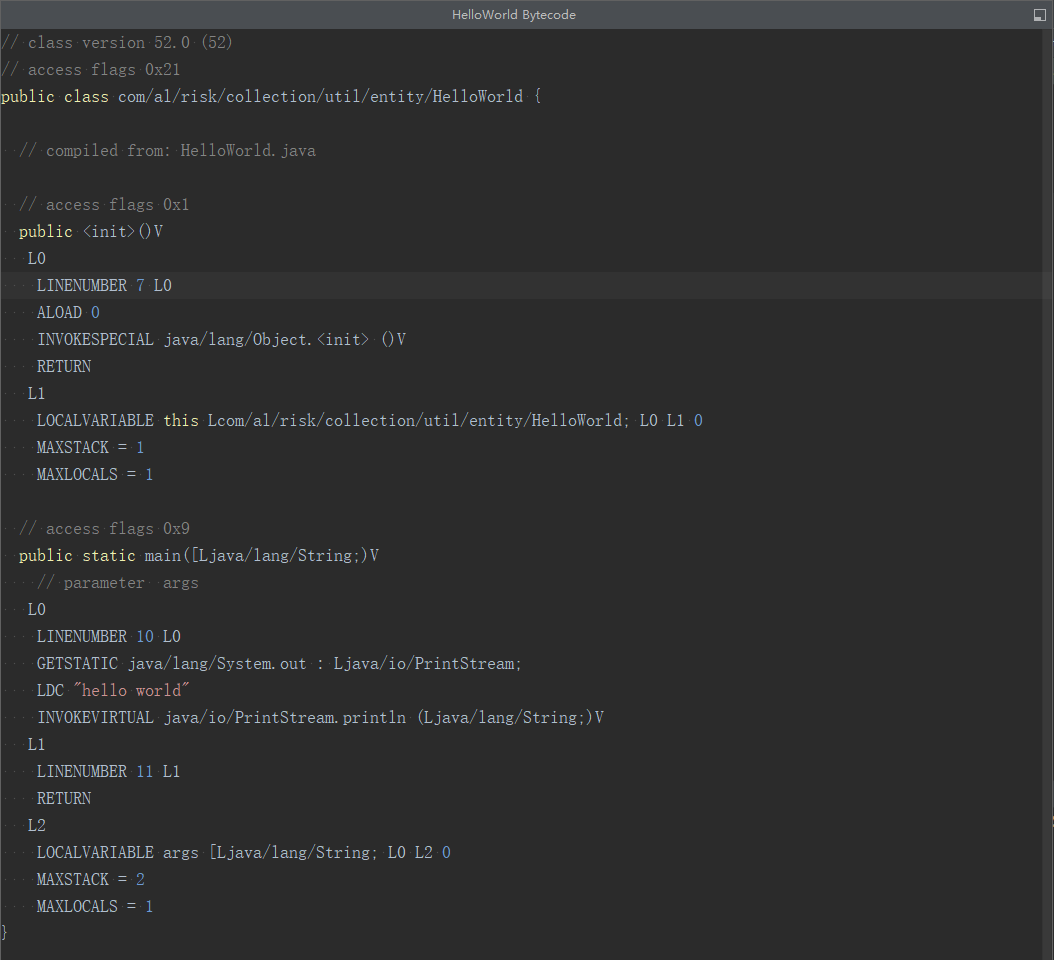Image resolution: width=1054 pixels, height=960 pixels.
Task: Click the '// access flags 0x9' comment
Action: [x=104, y=529]
